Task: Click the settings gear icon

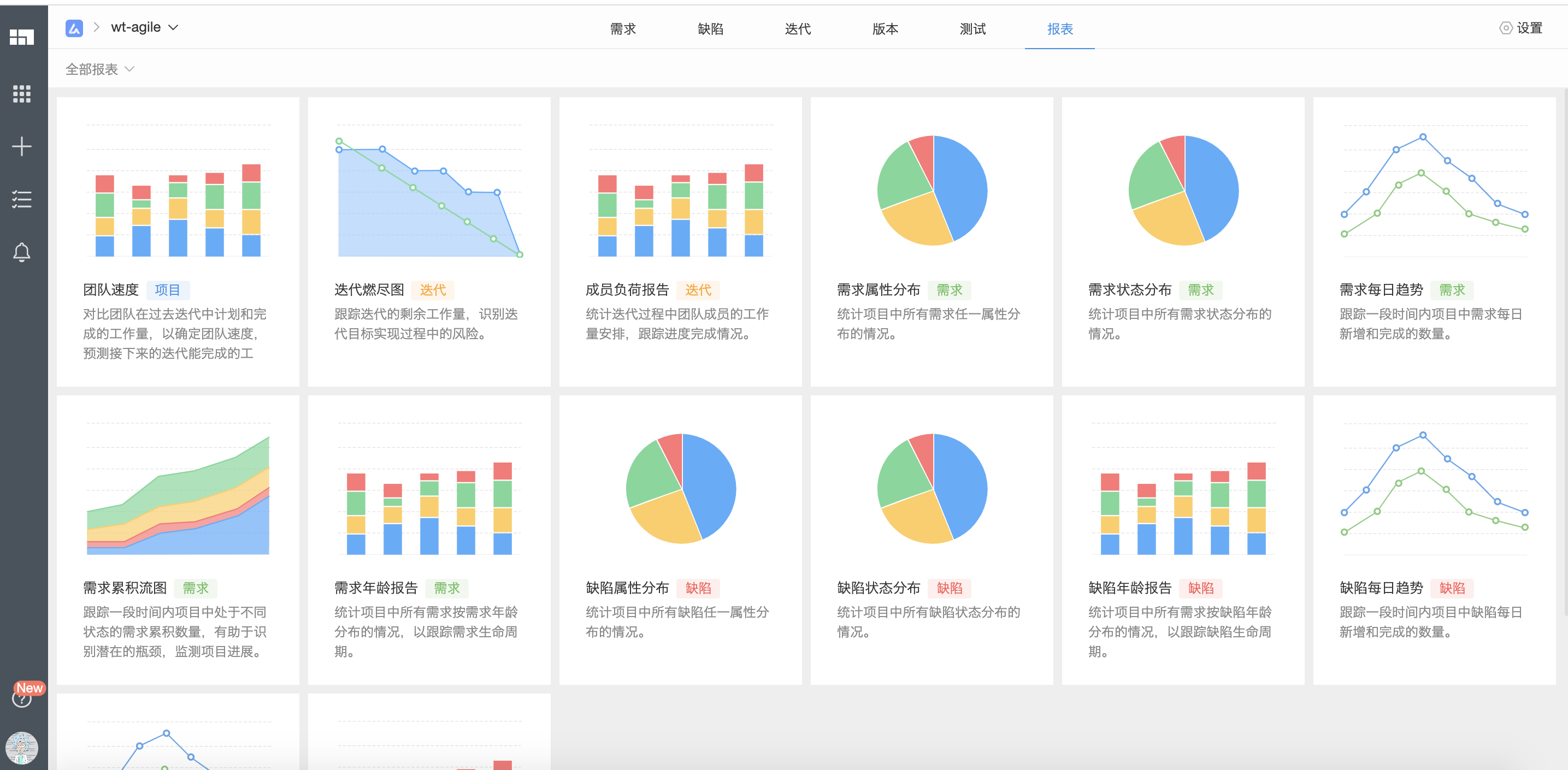Action: point(1505,28)
